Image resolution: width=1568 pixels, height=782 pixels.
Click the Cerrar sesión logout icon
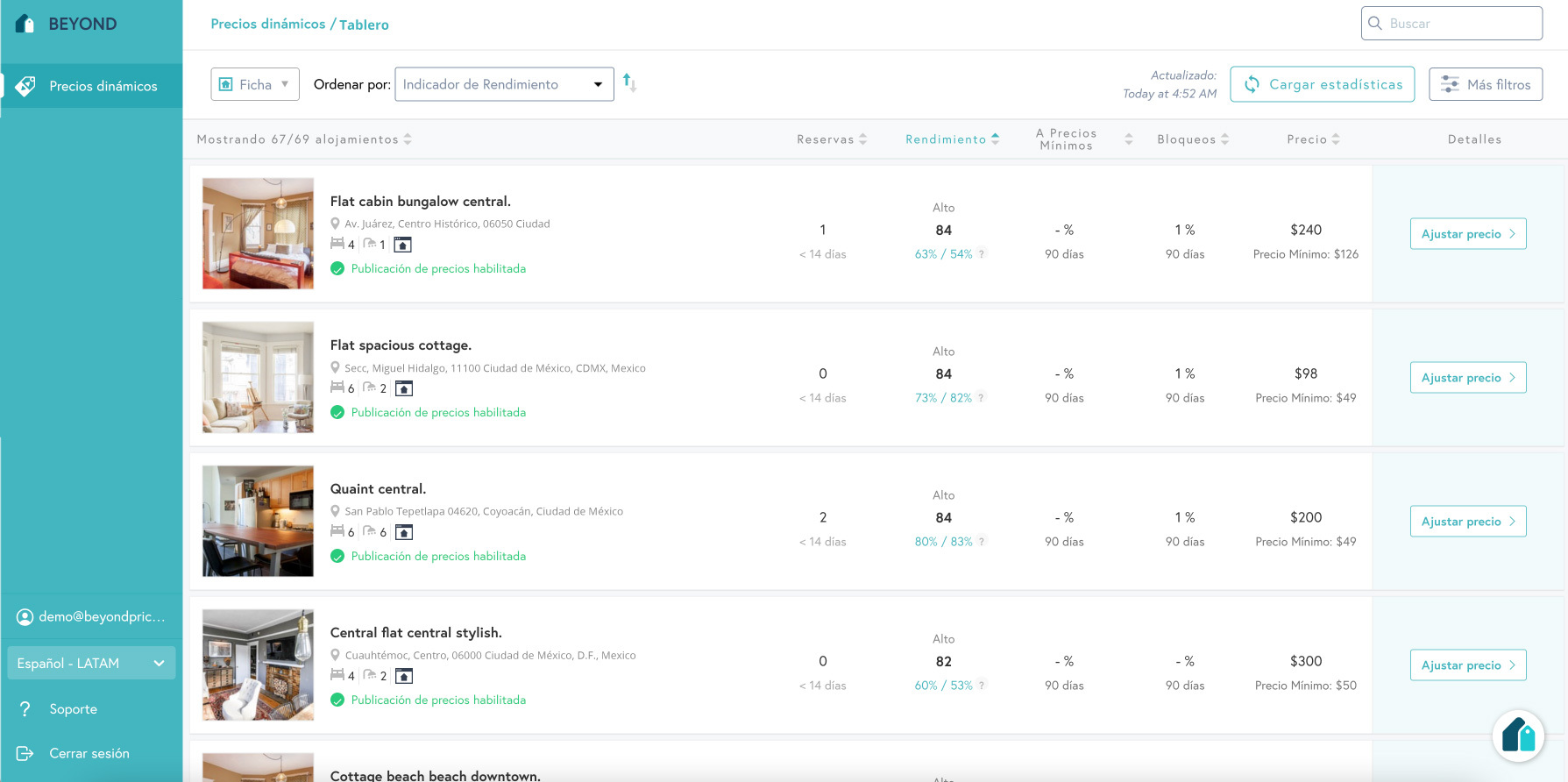click(25, 753)
